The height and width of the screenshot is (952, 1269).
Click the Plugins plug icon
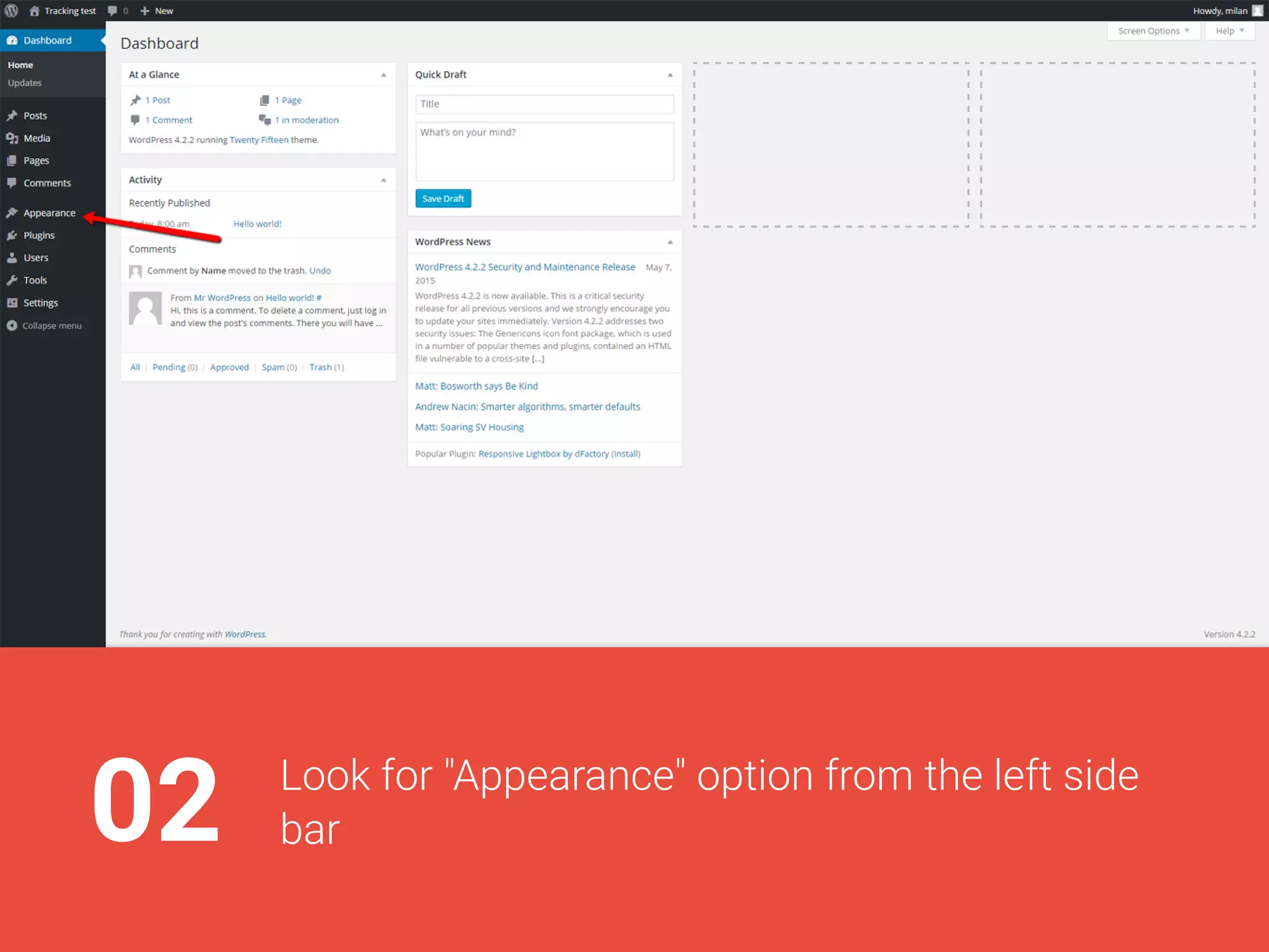(12, 235)
